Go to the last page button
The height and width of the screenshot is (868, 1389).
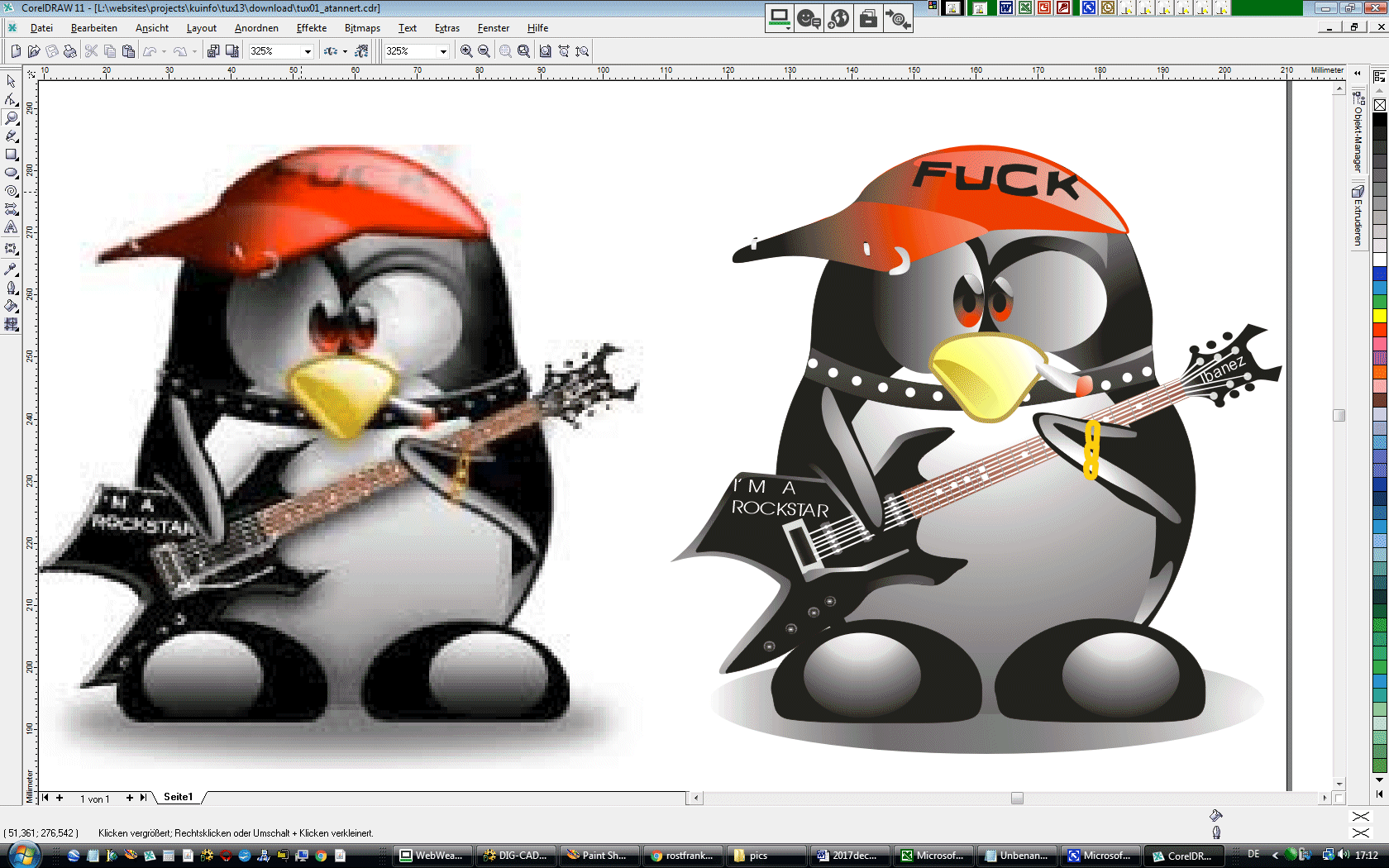tap(143, 798)
